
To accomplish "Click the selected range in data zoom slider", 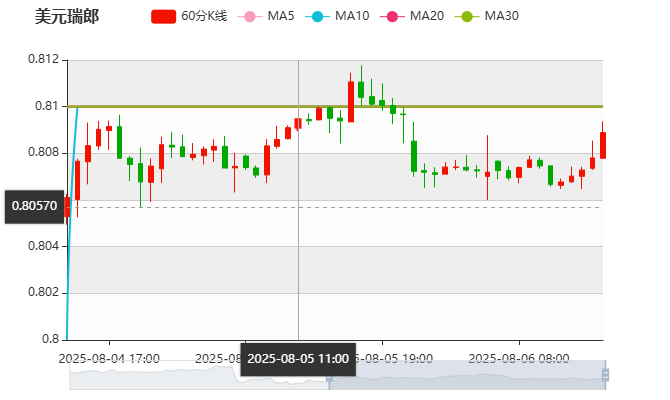I will 470,376.
